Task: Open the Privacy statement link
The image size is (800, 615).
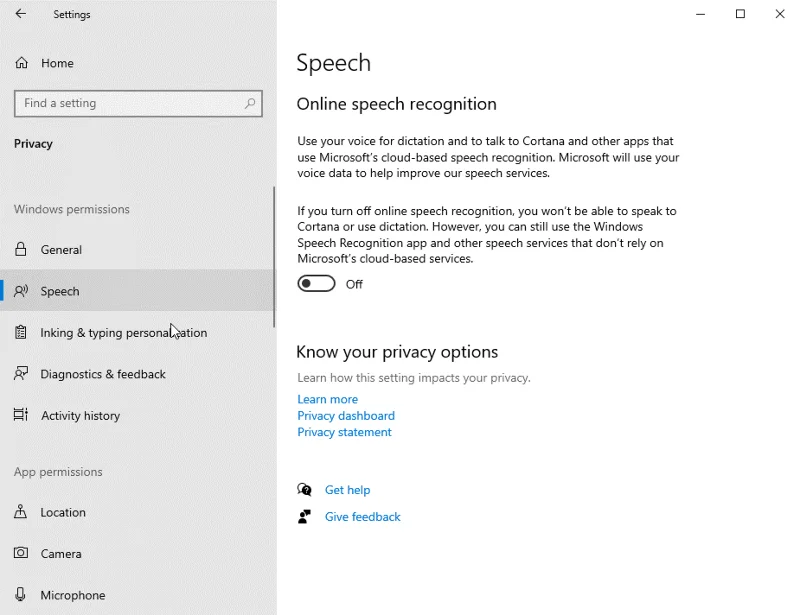Action: pos(344,432)
